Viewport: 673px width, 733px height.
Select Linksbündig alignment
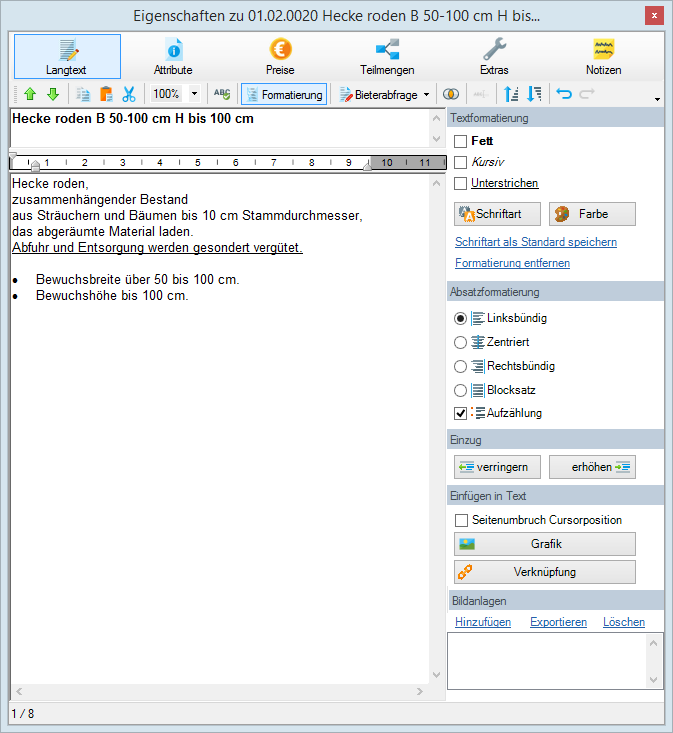pyautogui.click(x=461, y=318)
